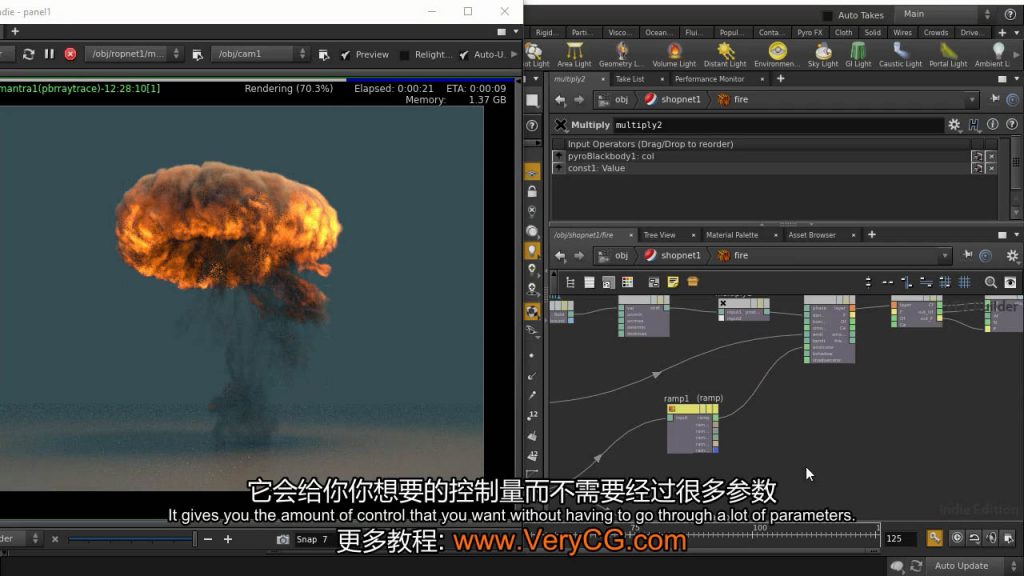Add a new tab beside Asset Browser
1024x576 pixels.
coord(871,235)
